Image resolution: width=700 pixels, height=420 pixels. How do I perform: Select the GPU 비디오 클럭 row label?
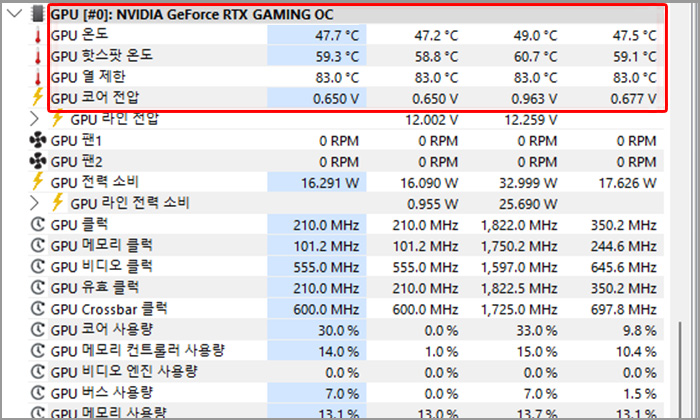click(101, 266)
